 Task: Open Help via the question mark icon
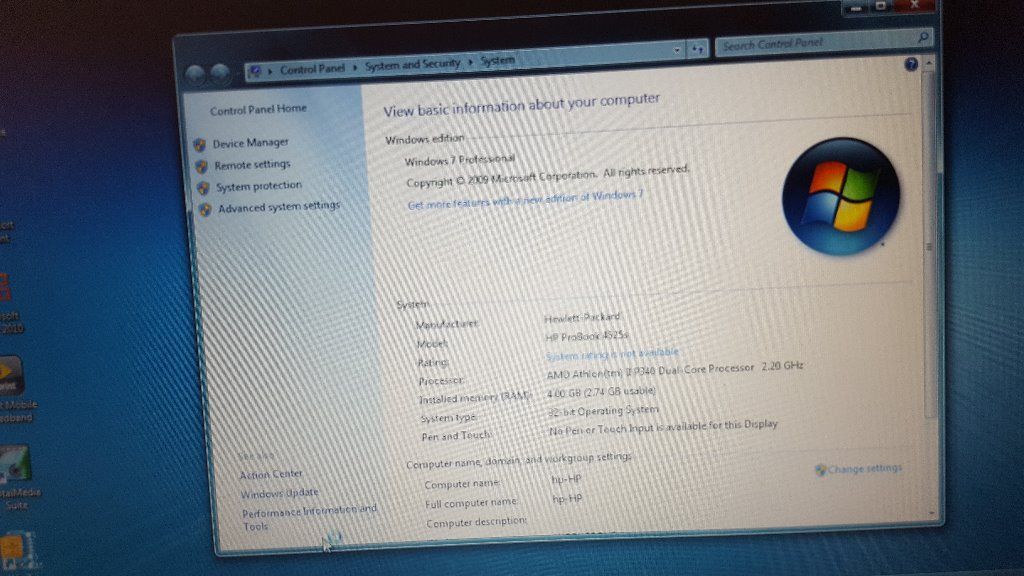[910, 63]
